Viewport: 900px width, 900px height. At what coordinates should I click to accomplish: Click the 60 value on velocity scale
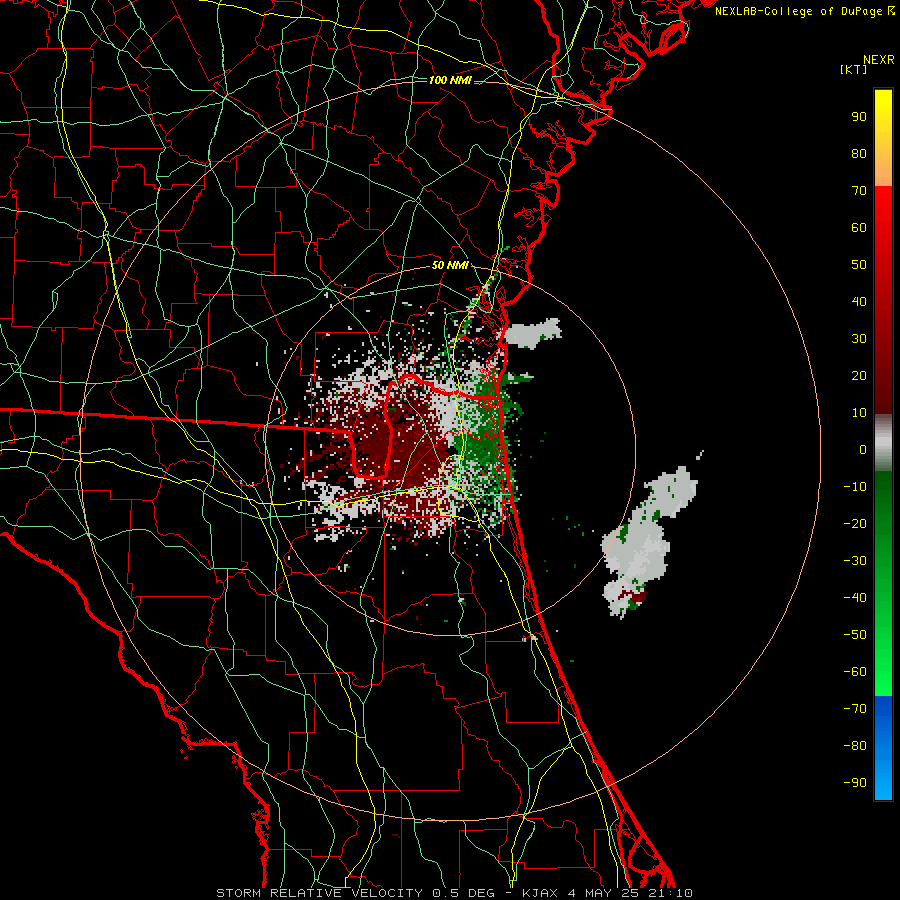(x=859, y=227)
